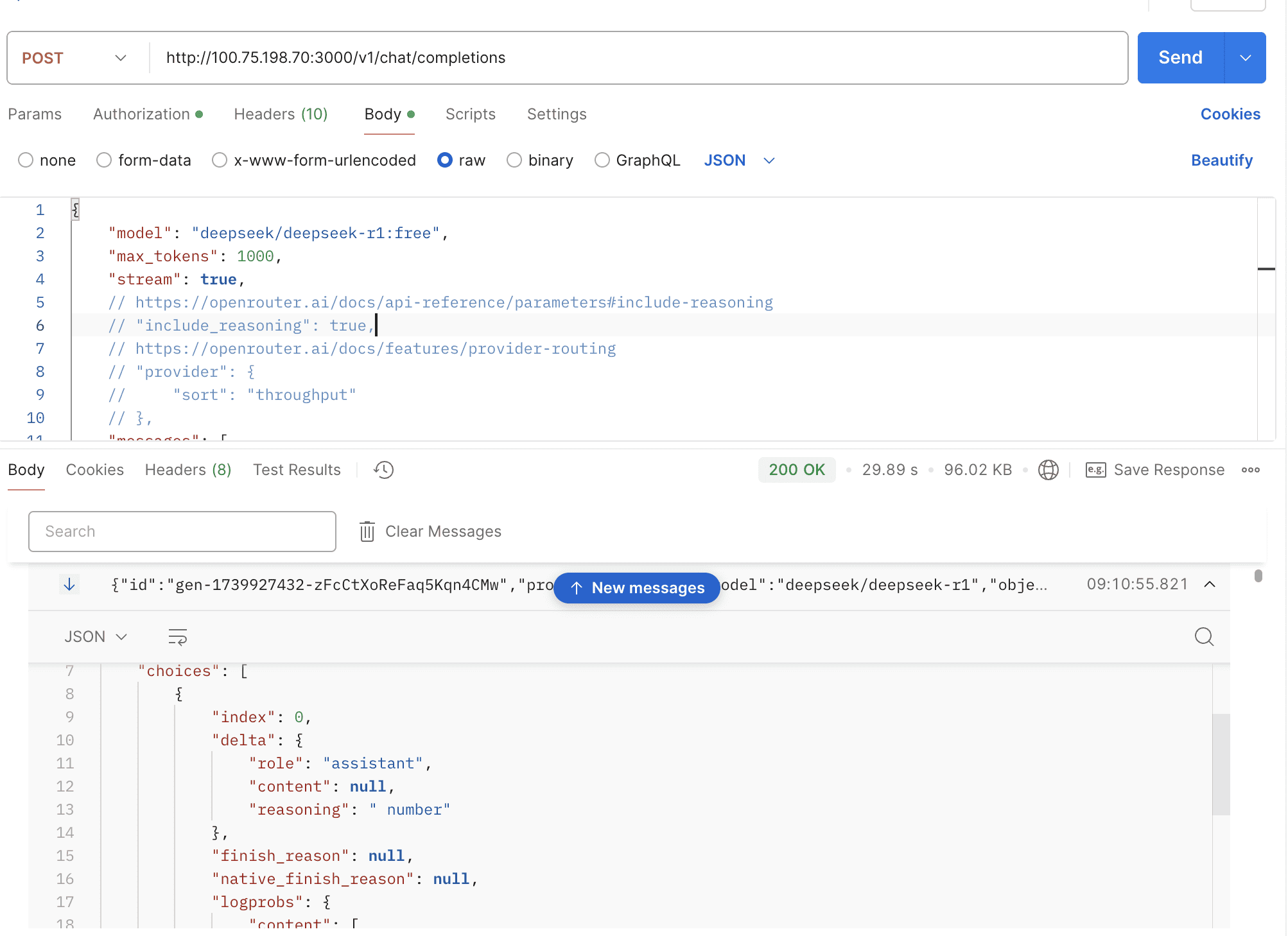Select the binary body option

(514, 160)
